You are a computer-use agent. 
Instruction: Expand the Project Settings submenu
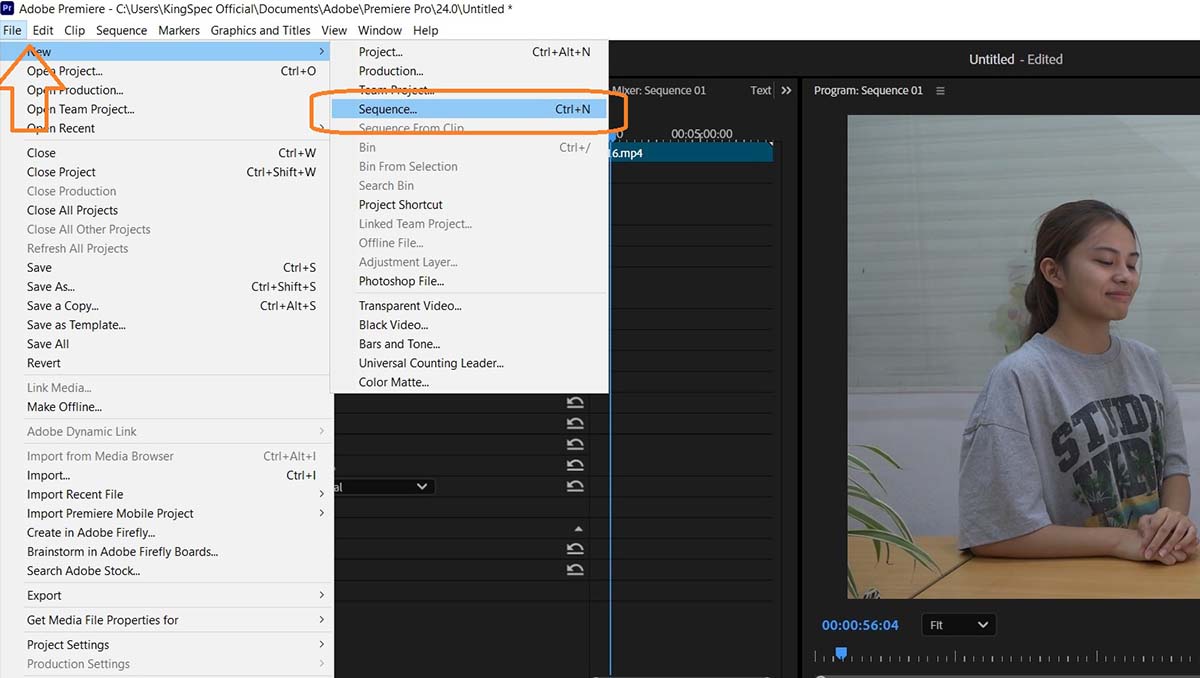(x=178, y=645)
